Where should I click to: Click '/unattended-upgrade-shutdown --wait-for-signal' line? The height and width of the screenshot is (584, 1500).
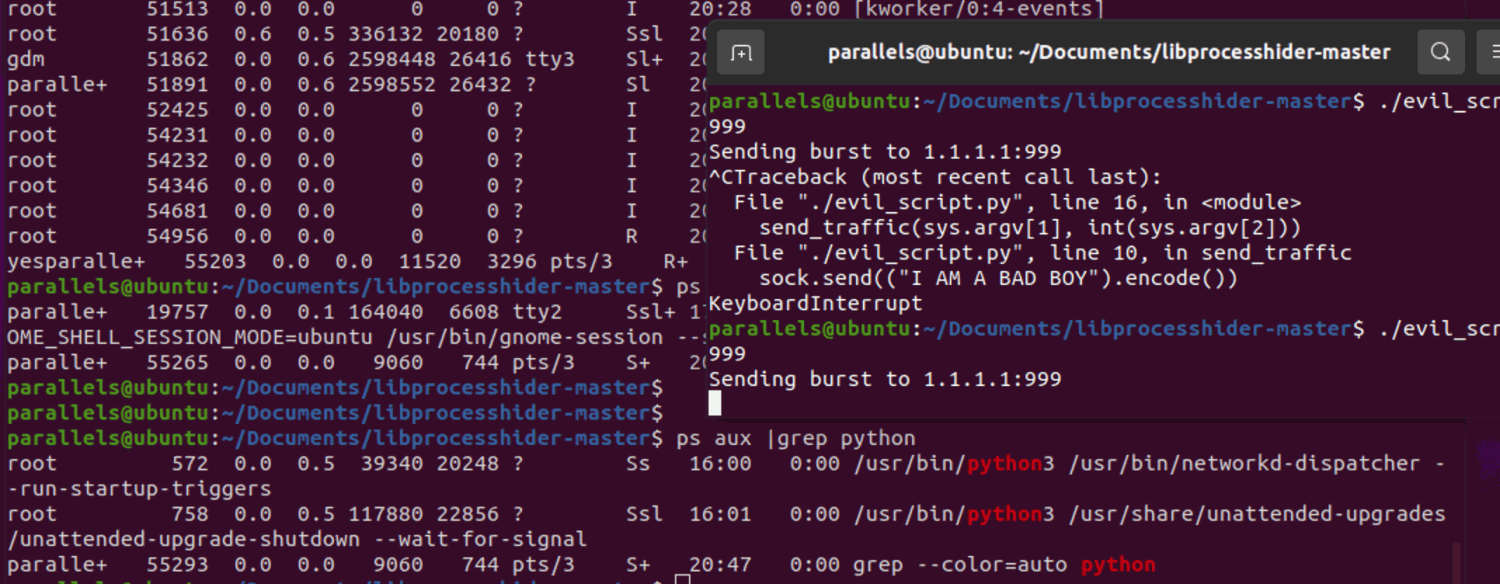[297, 539]
